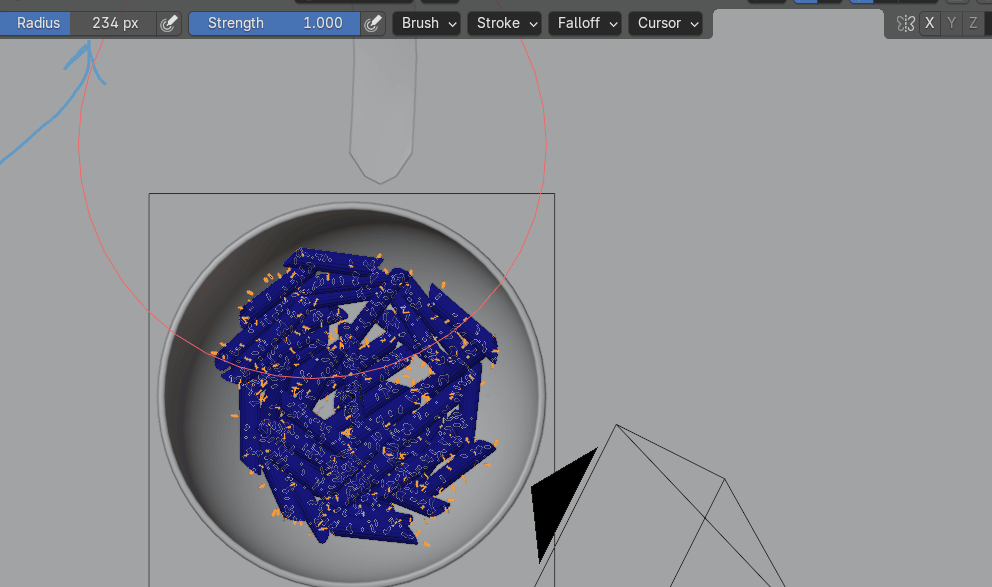The width and height of the screenshot is (992, 587).
Task: Open the Falloff dropdown panel
Action: (x=584, y=23)
